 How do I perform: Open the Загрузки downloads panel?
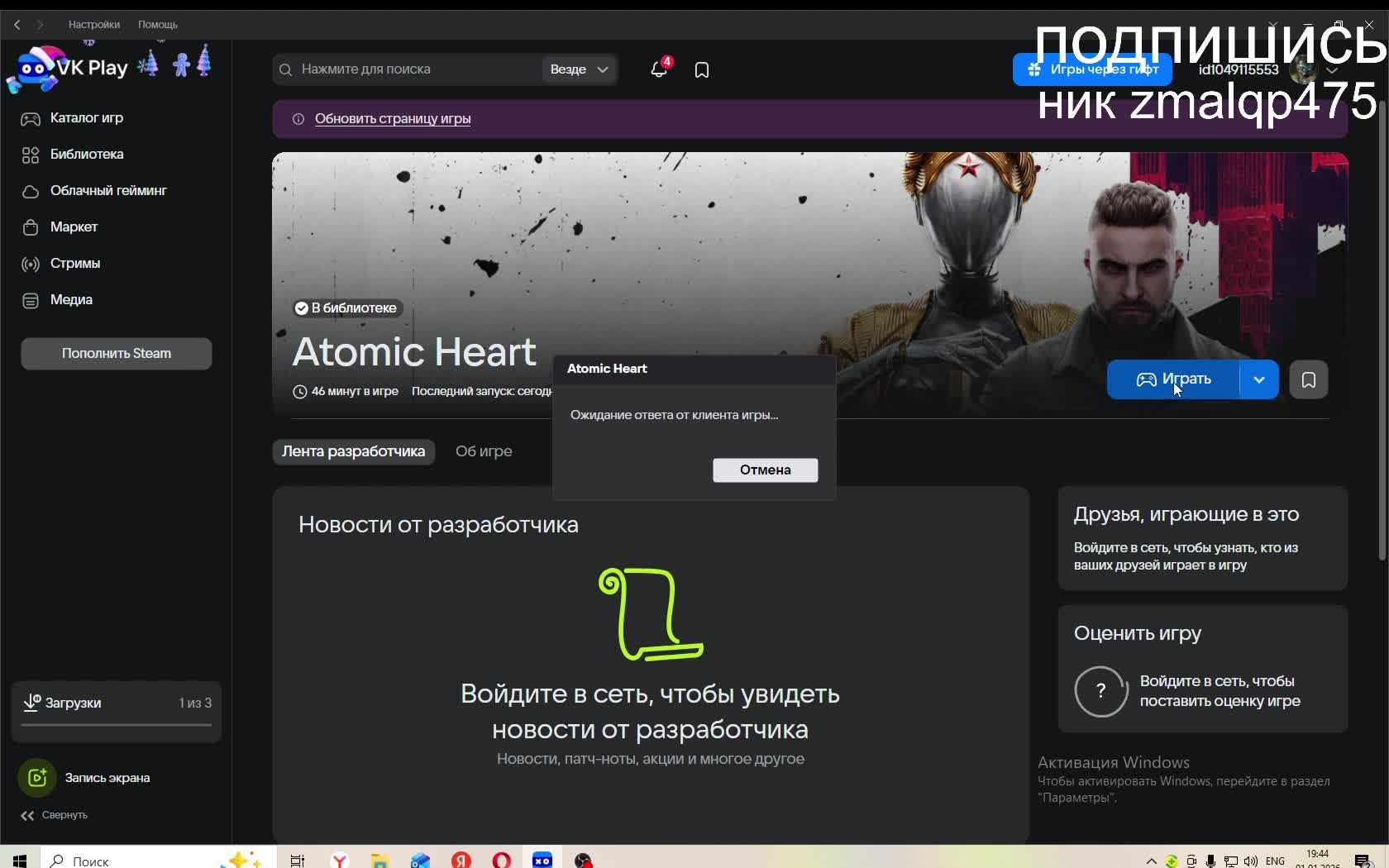(x=117, y=712)
